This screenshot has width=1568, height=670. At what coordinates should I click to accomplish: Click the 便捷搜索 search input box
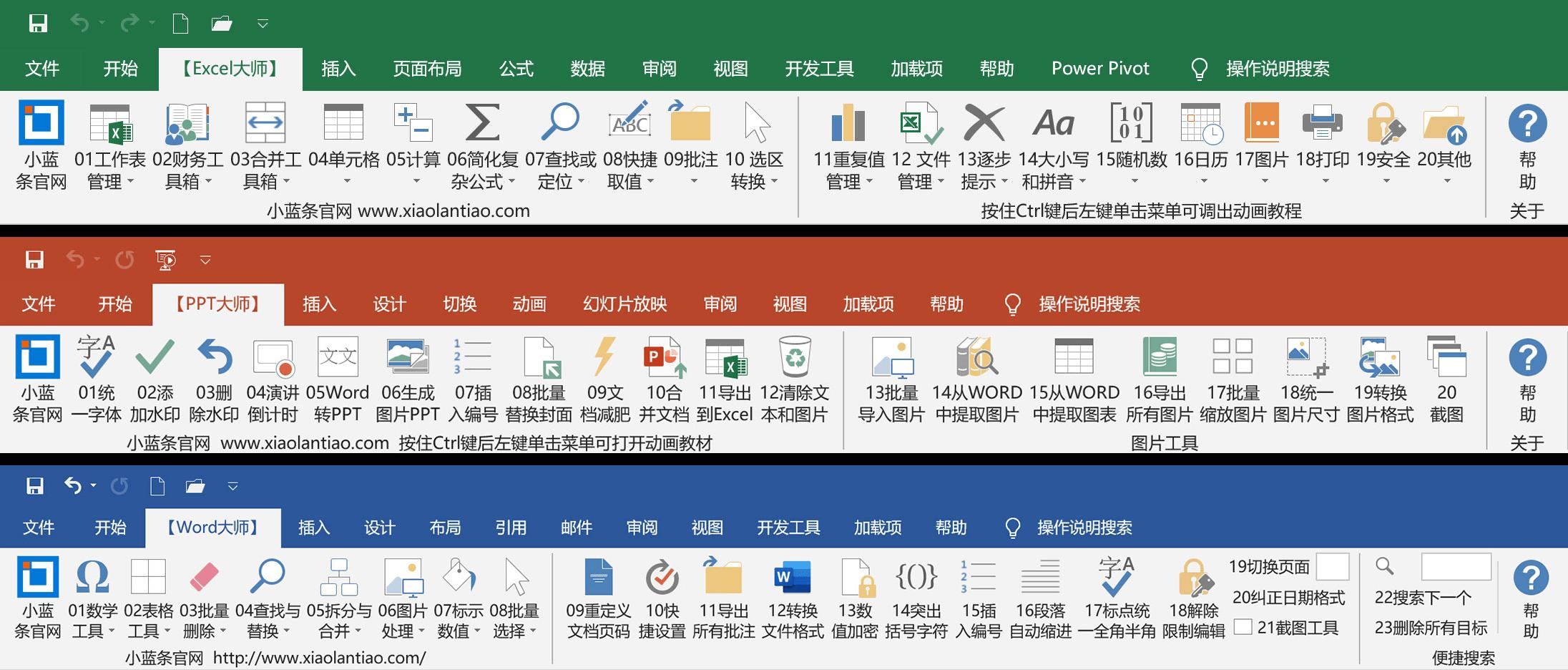click(x=1456, y=566)
